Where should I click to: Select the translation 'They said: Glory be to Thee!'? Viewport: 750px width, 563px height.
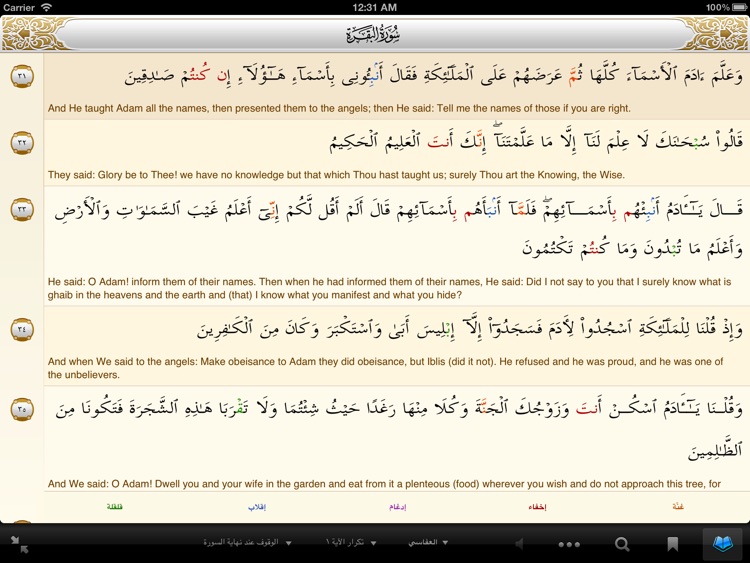(x=336, y=175)
